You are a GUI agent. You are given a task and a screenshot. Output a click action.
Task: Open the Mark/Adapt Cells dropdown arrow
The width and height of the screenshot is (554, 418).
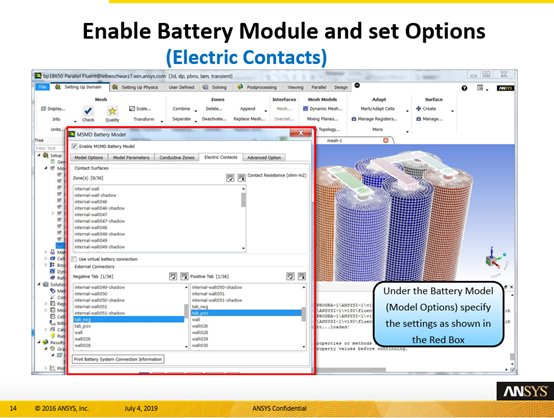407,111
